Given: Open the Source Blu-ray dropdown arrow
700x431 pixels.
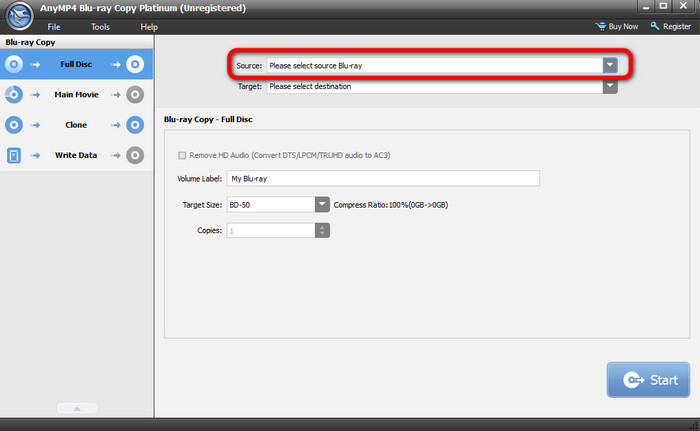Looking at the screenshot, I should [610, 65].
